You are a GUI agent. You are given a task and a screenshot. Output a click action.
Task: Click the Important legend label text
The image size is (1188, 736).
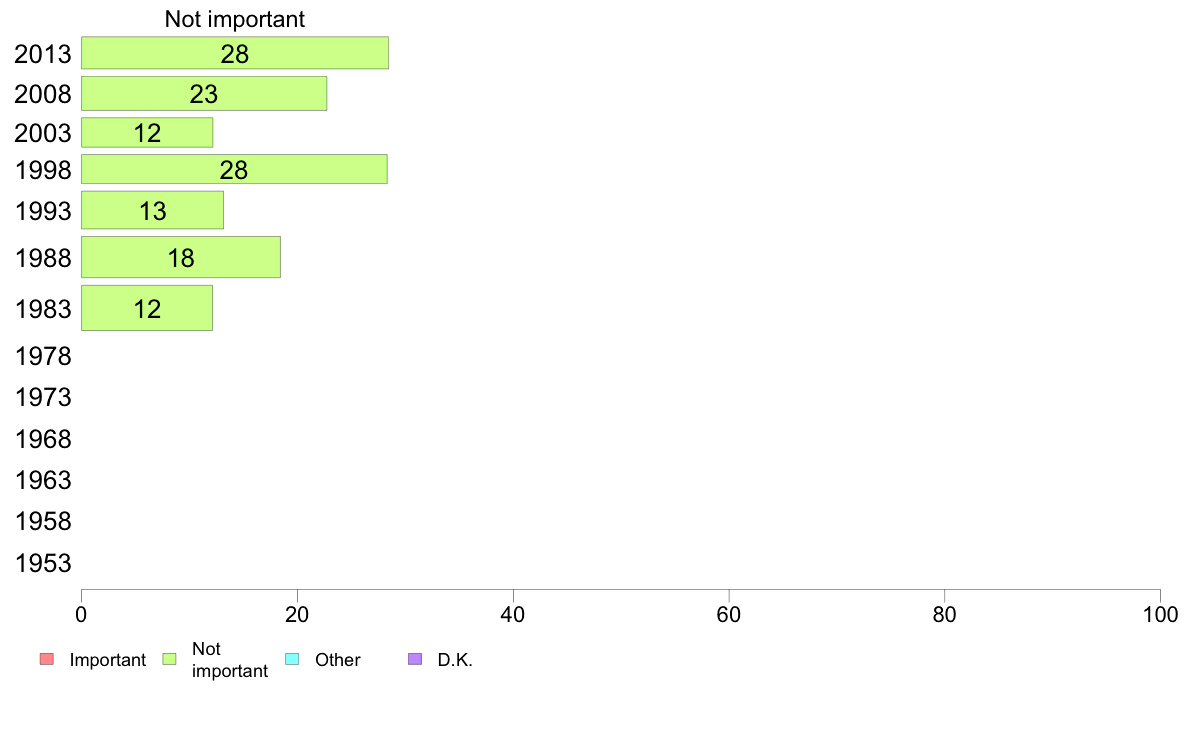108,659
